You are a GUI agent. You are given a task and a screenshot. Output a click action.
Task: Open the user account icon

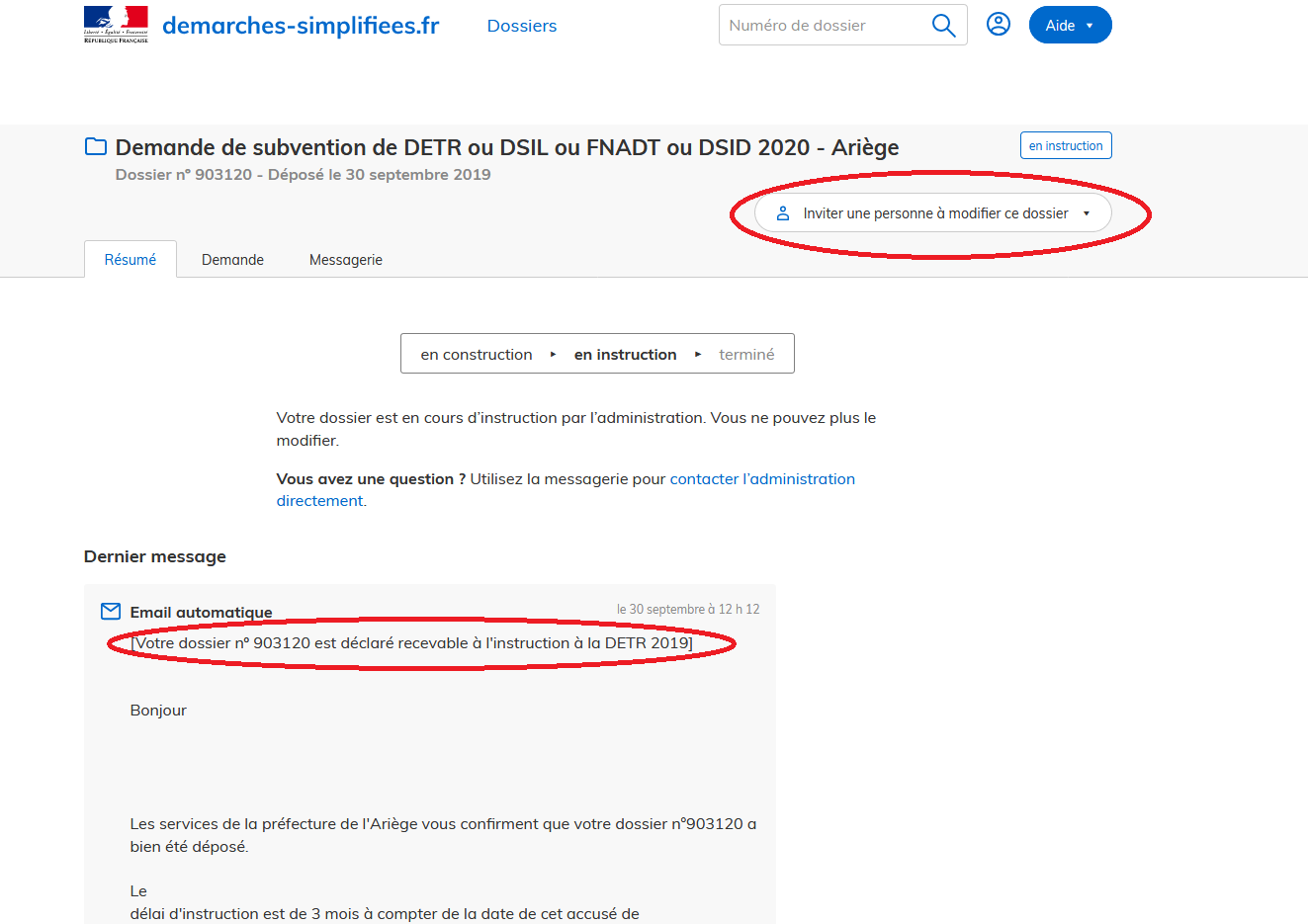(999, 24)
